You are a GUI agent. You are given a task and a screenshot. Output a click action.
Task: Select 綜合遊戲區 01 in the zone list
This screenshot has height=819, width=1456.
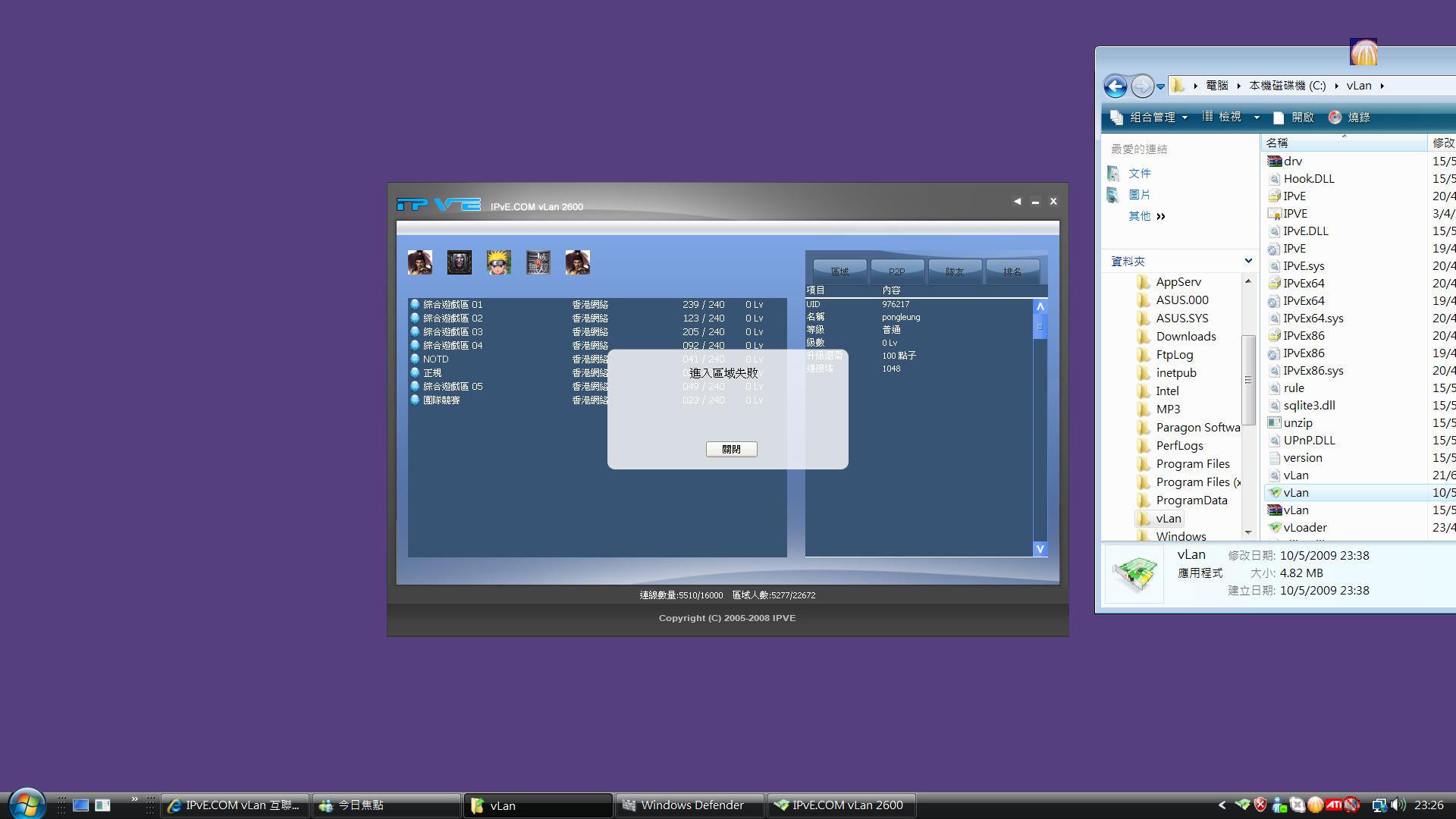tap(453, 305)
